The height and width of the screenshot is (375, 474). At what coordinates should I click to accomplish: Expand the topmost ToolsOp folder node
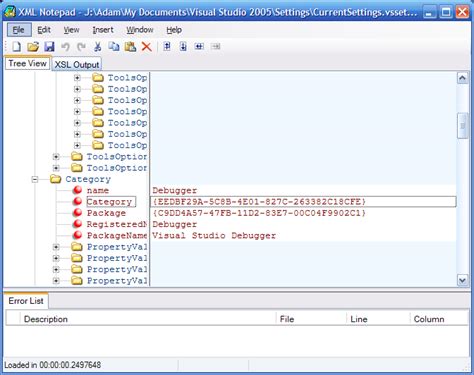point(77,78)
